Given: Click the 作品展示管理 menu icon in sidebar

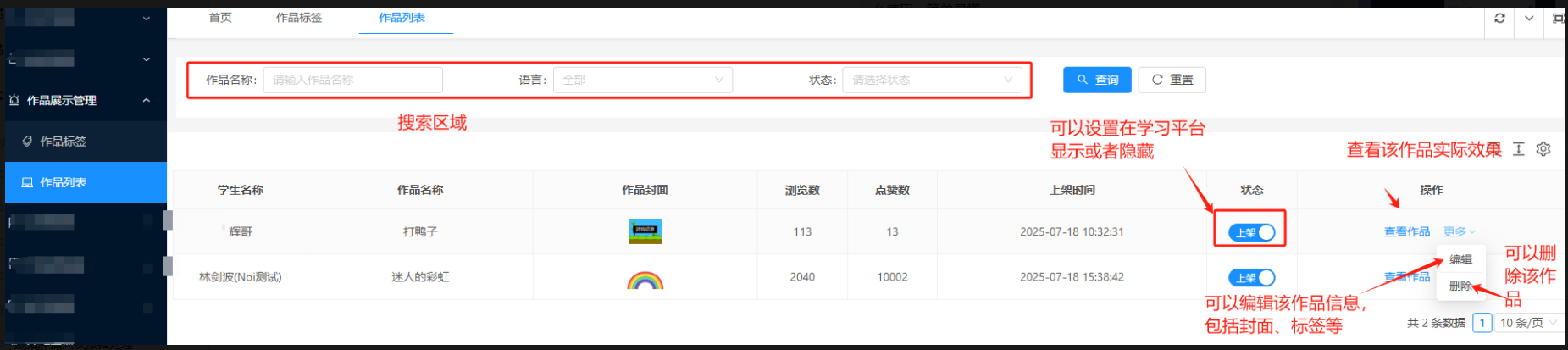Looking at the screenshot, I should click(14, 100).
